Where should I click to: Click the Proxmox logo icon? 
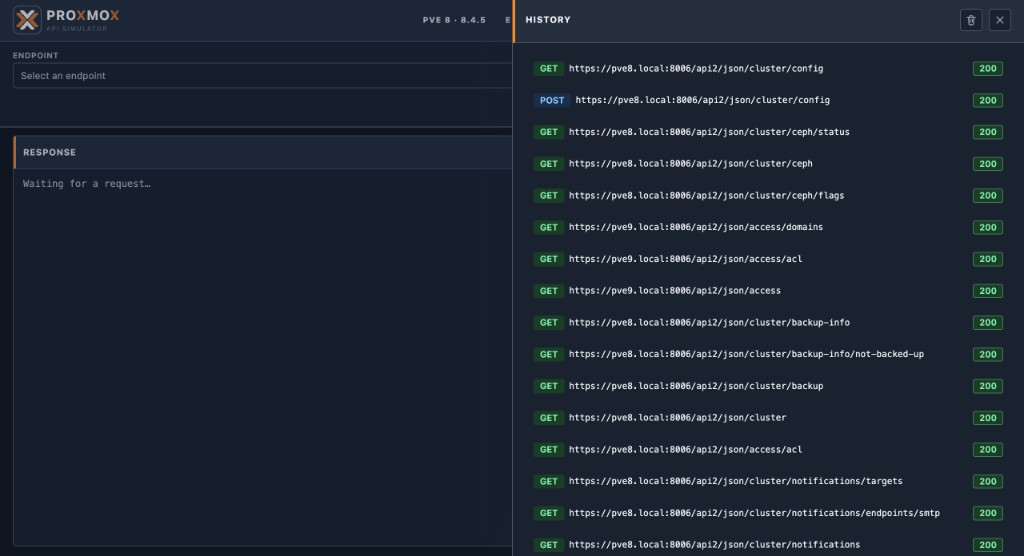pyautogui.click(x=27, y=20)
